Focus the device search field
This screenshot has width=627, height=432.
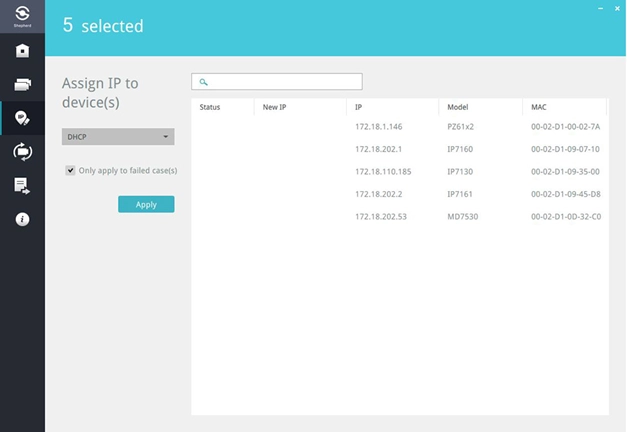click(277, 82)
